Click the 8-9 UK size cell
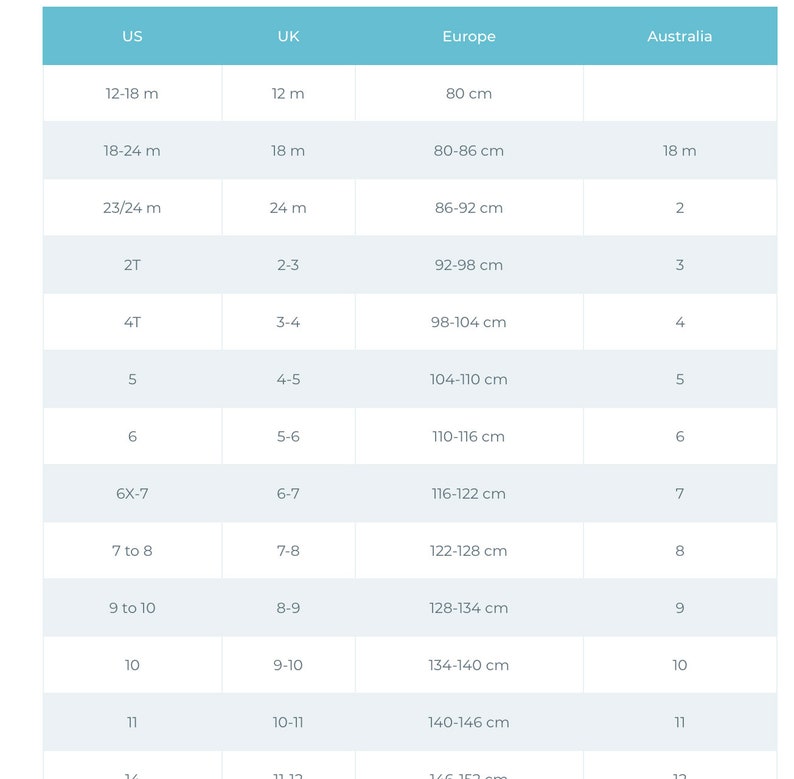This screenshot has width=794, height=779. click(288, 608)
